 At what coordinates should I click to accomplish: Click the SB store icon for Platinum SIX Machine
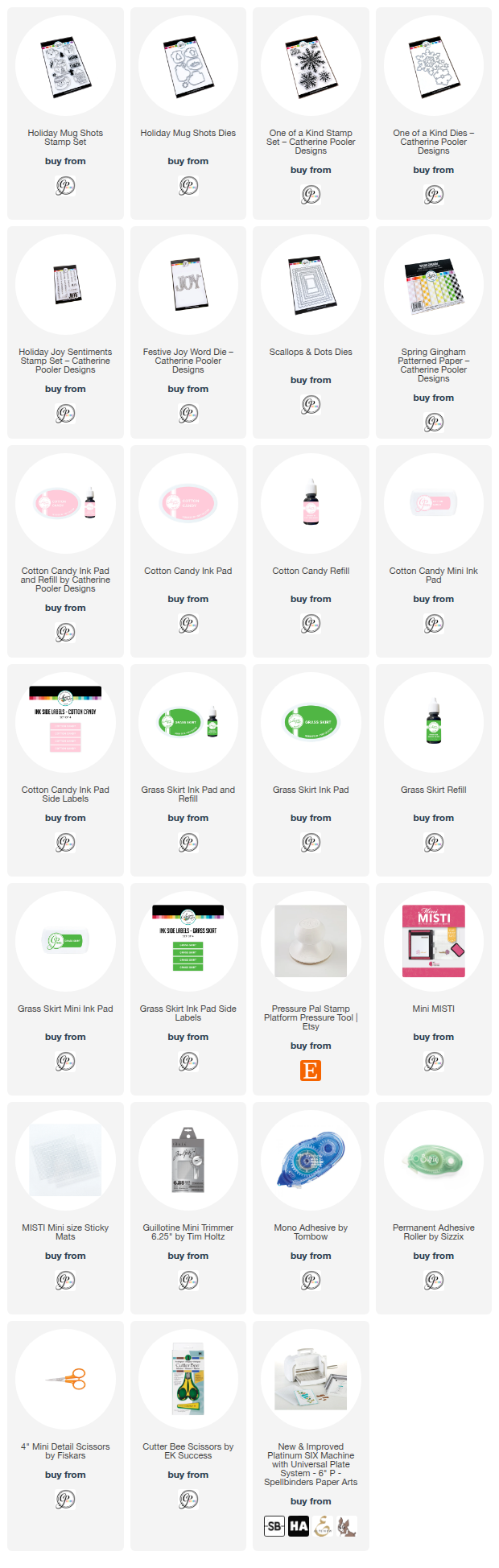click(274, 1526)
